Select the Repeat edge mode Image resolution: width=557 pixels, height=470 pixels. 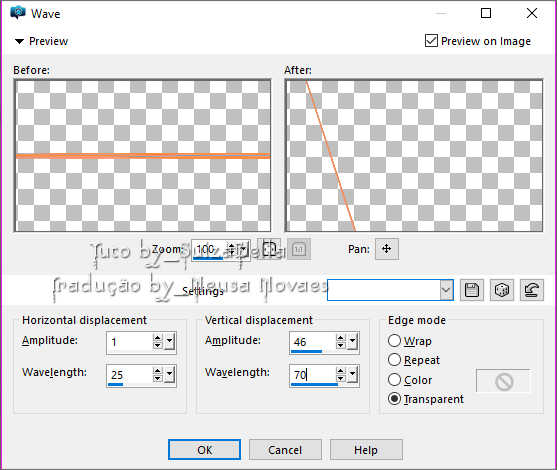point(394,360)
